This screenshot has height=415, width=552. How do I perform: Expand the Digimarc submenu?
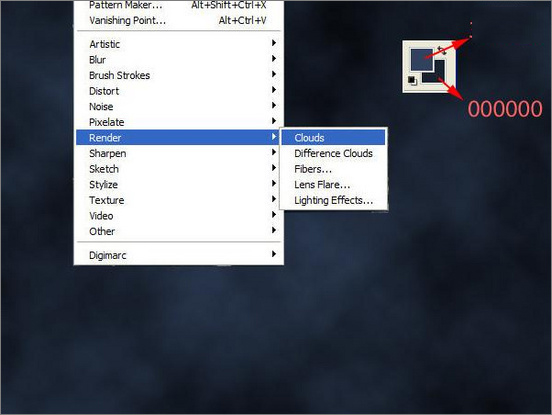click(x=178, y=255)
